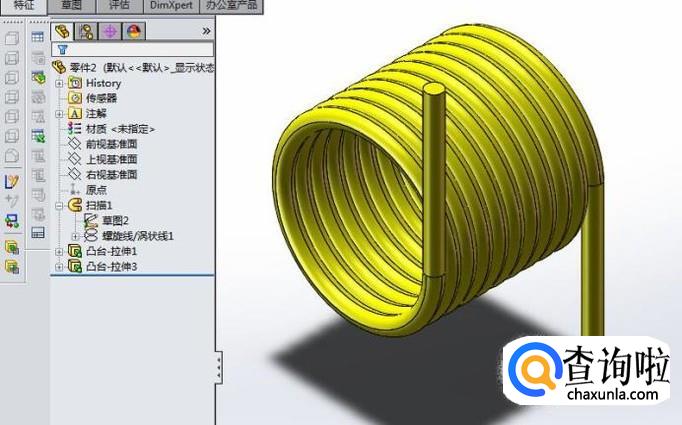Expand the 凸台-拉伸1 node
682x425 pixels.
(x=59, y=251)
